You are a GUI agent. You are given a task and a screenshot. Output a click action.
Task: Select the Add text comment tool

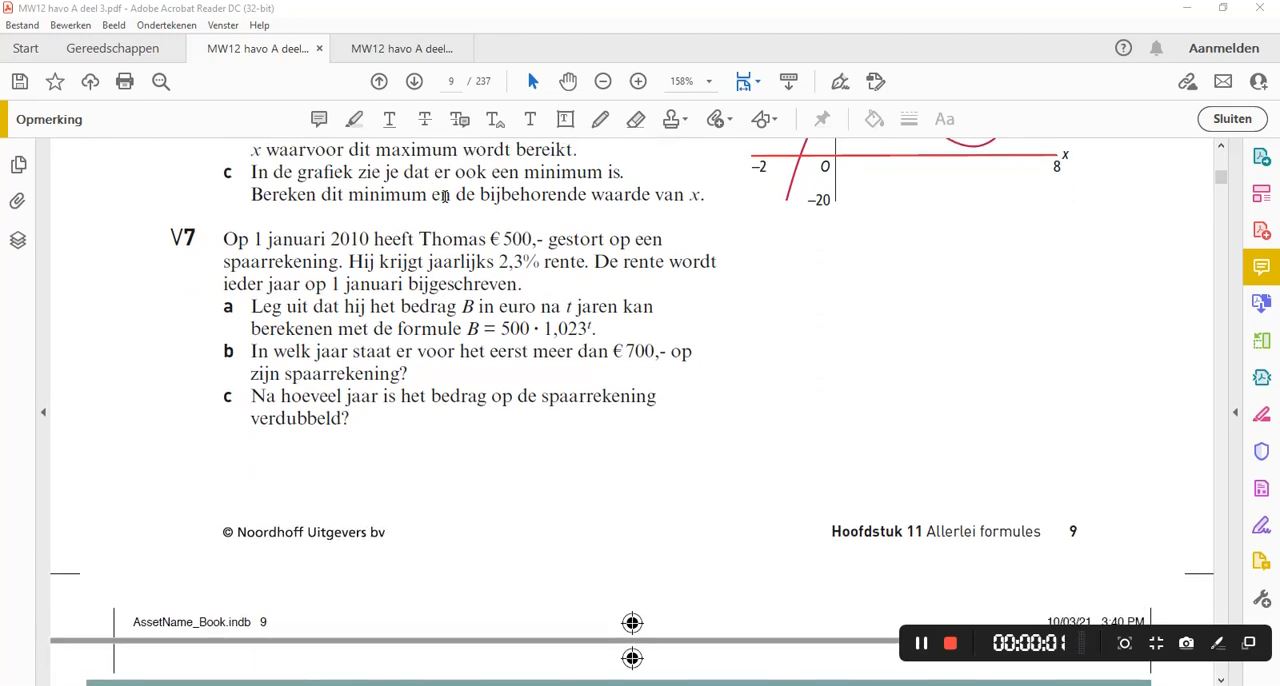(530, 119)
